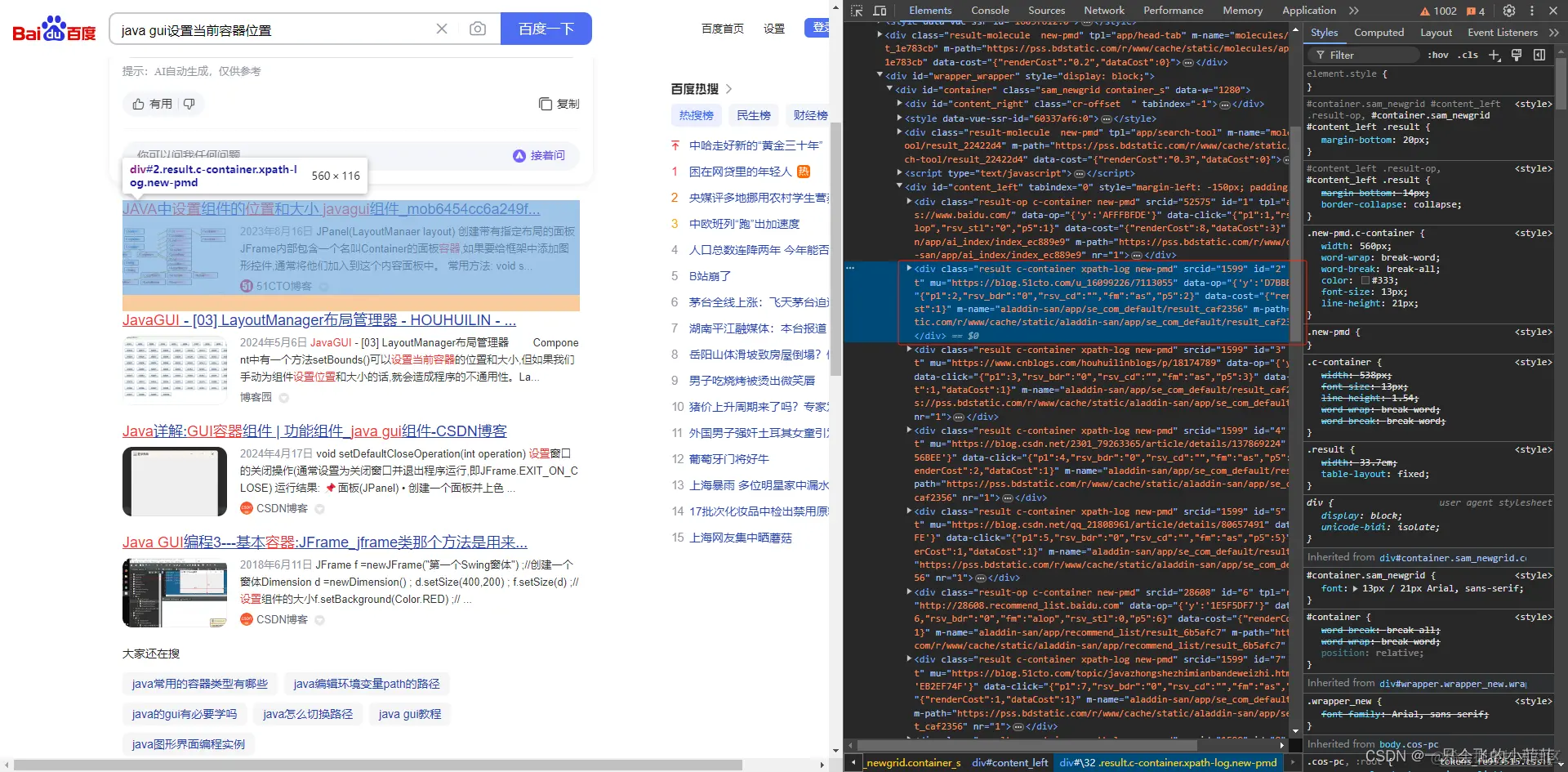Collapse the wrapper_wrapper div node
The height and width of the screenshot is (772, 1568).
(x=880, y=75)
